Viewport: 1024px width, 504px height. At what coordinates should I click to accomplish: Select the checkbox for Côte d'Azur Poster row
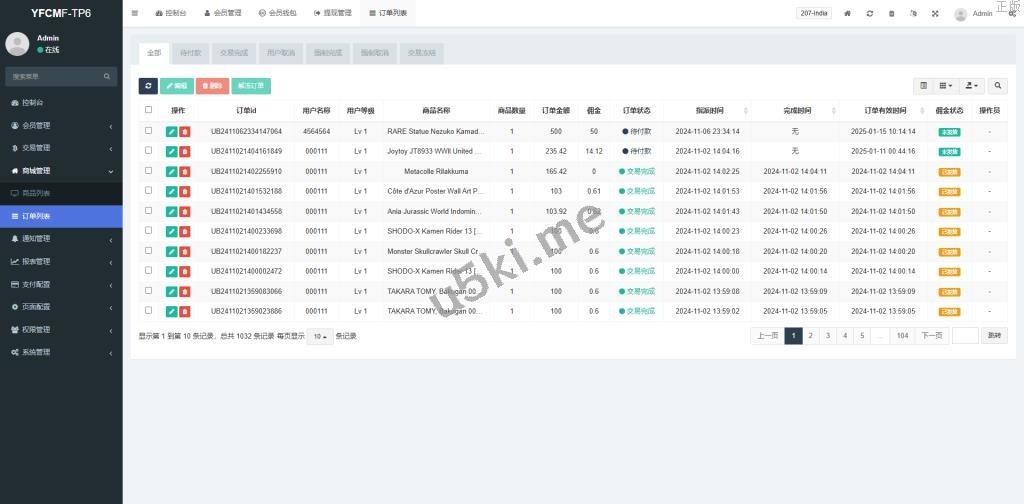149,191
